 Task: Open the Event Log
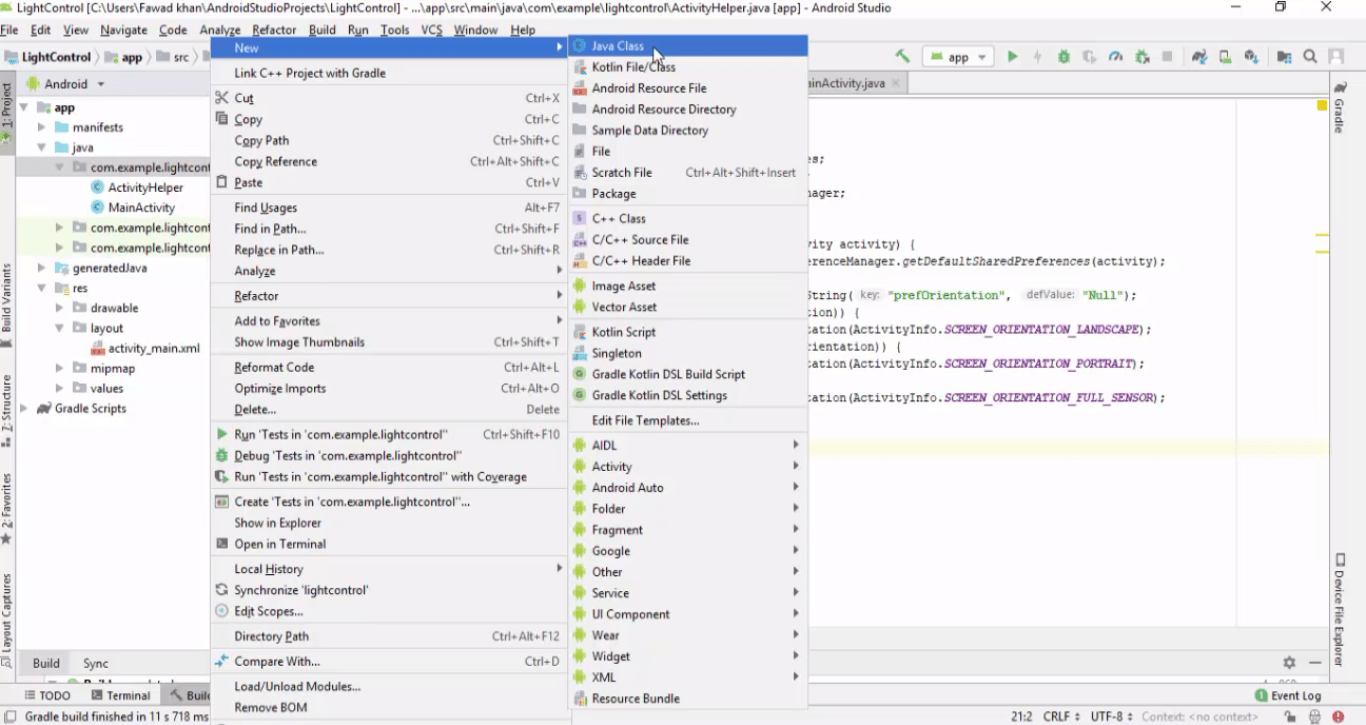1295,695
